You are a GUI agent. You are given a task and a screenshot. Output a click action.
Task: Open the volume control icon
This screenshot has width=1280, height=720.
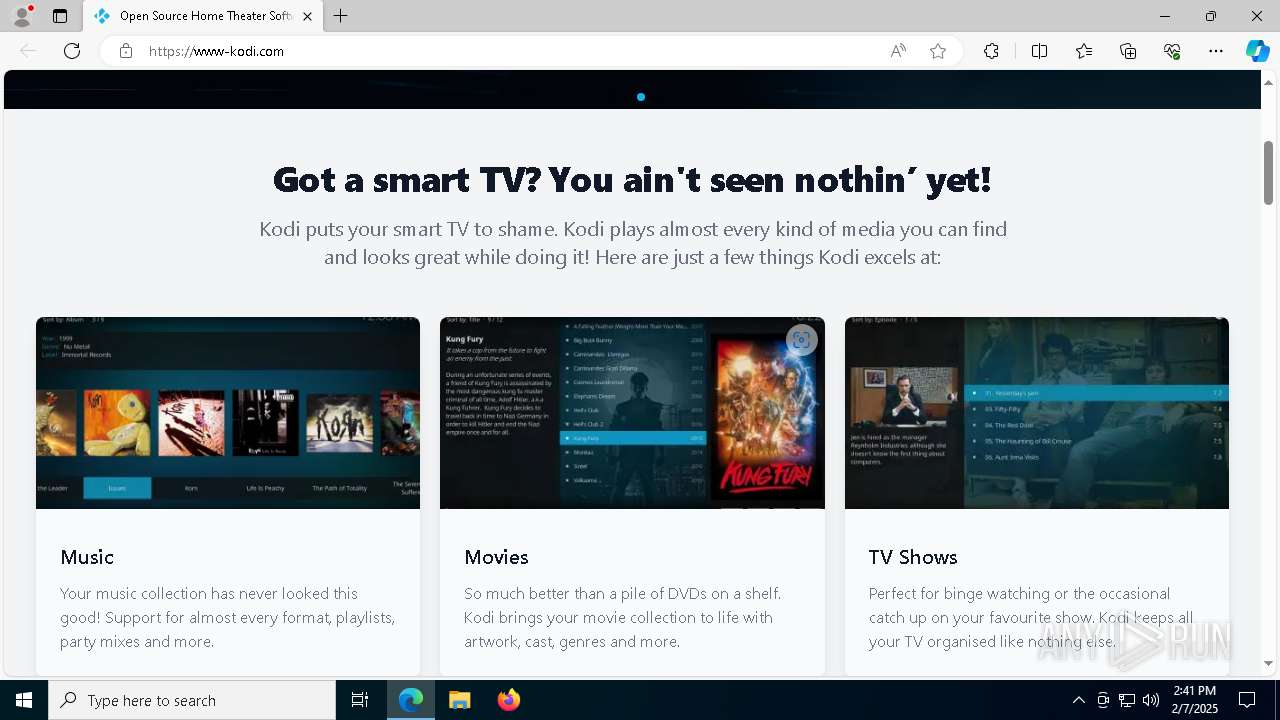click(1151, 700)
